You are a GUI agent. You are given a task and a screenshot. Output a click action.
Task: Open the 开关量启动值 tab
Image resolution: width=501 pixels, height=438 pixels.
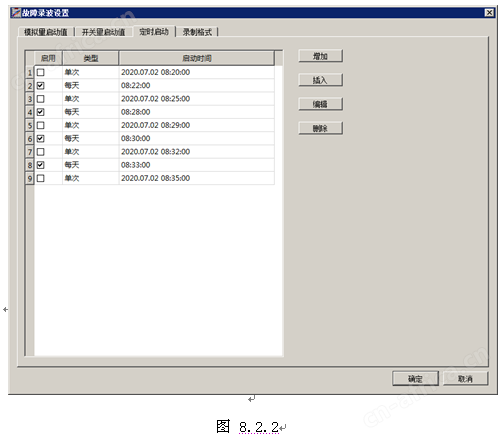click(103, 32)
